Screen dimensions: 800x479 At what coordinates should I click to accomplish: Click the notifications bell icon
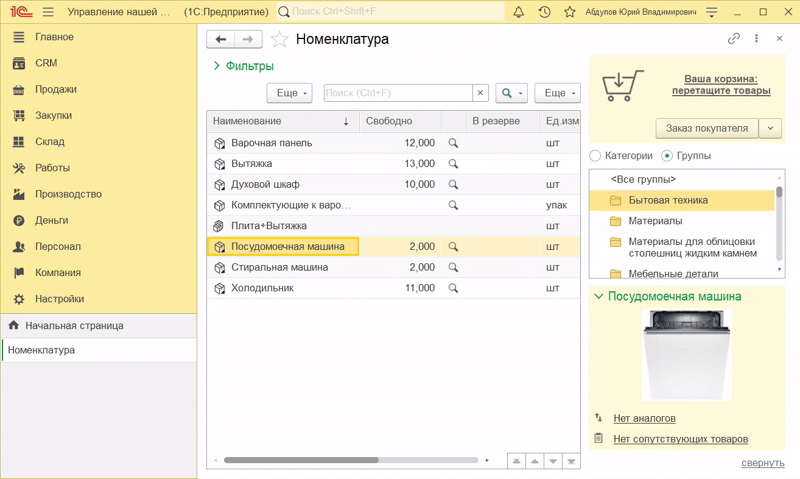click(x=518, y=12)
